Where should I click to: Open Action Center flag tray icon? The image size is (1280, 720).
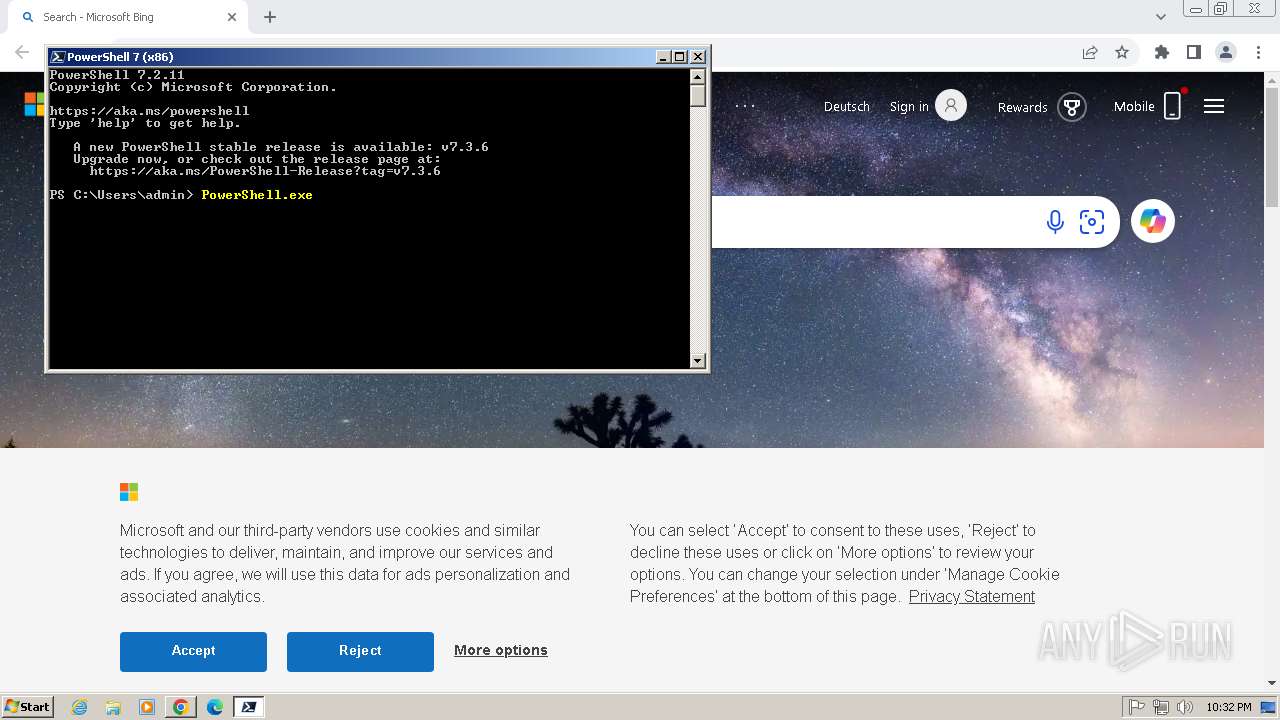click(1137, 707)
